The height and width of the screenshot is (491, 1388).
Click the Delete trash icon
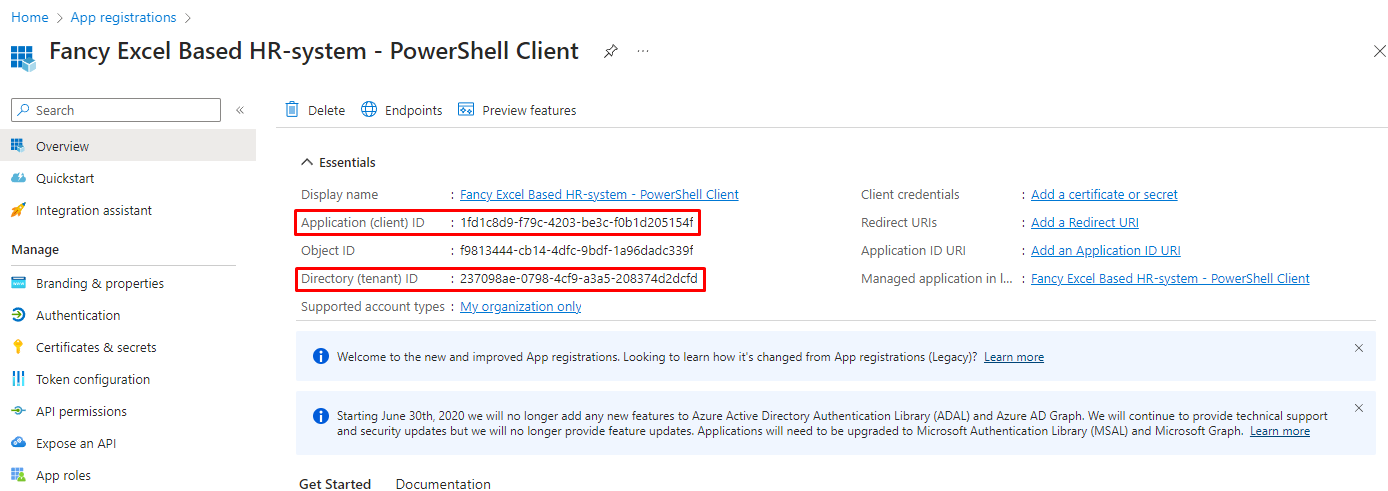tap(292, 110)
